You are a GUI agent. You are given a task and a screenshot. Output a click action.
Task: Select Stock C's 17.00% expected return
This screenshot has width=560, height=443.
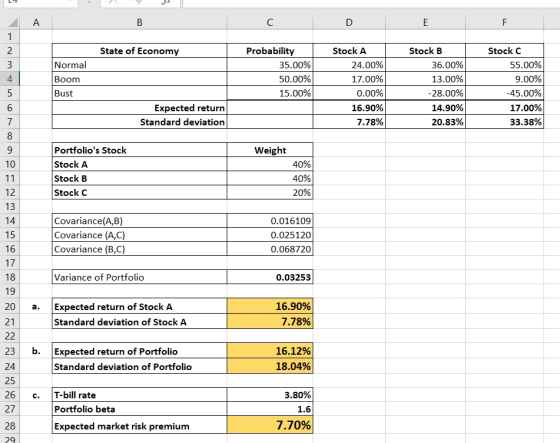point(504,108)
